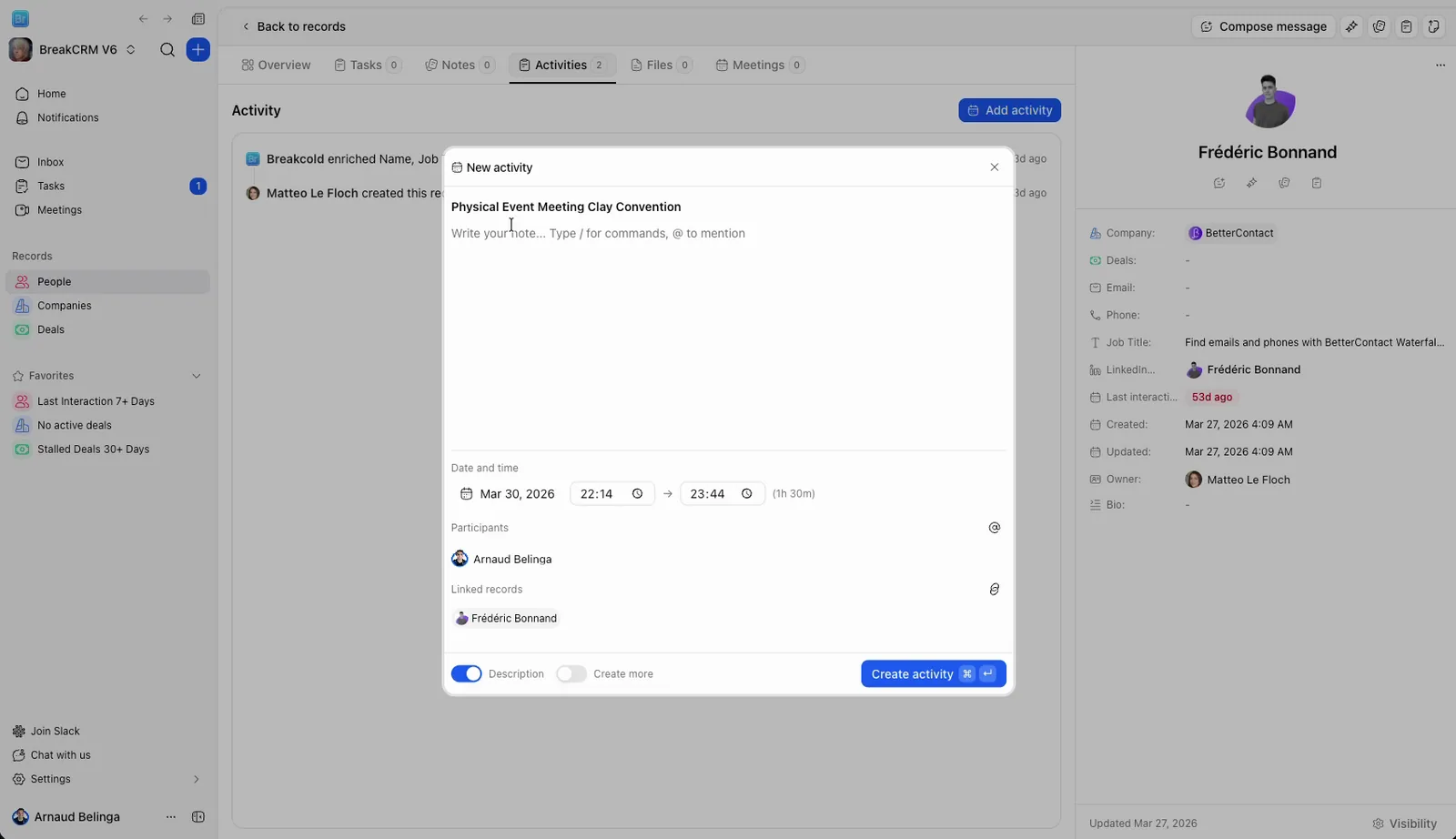Open Compose message
Image resolution: width=1456 pixels, height=839 pixels.
(x=1263, y=26)
